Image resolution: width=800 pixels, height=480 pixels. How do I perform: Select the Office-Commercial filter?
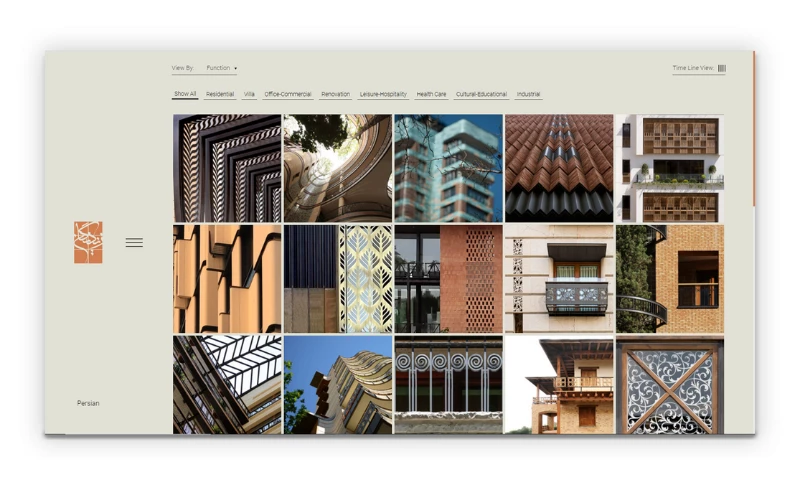pos(288,95)
